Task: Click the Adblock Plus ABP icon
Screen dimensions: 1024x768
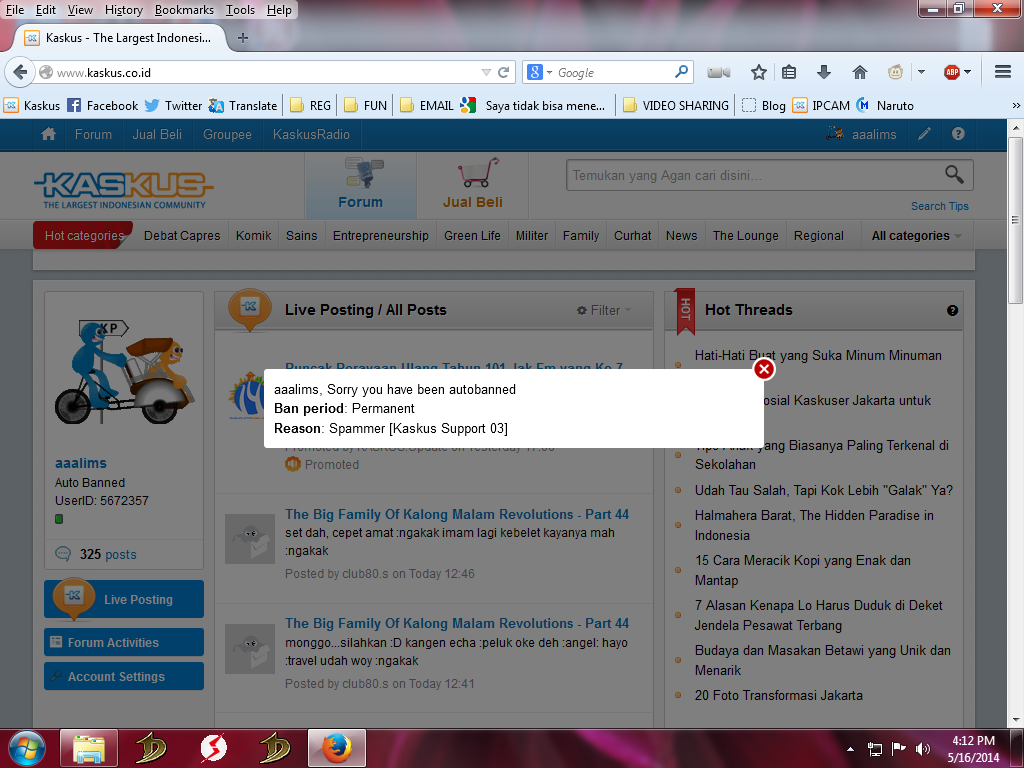Action: tap(952, 72)
